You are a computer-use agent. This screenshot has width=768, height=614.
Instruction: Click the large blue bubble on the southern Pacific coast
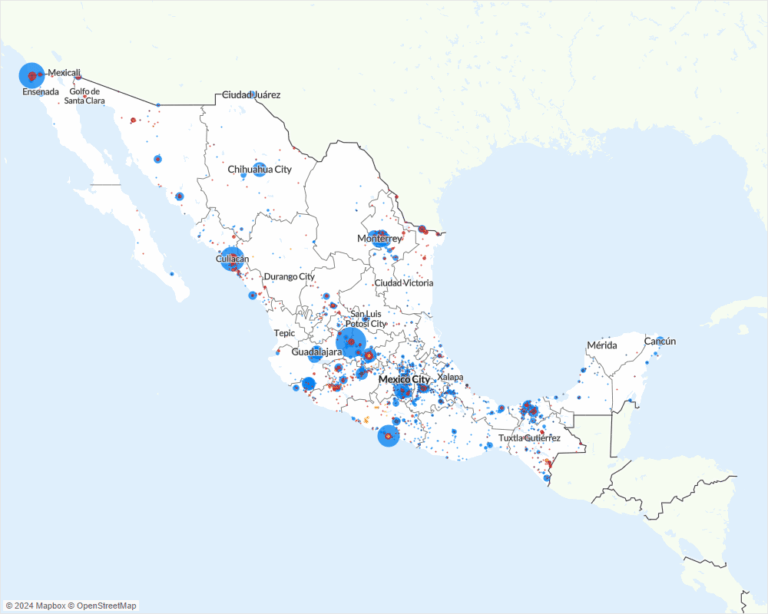click(x=389, y=436)
